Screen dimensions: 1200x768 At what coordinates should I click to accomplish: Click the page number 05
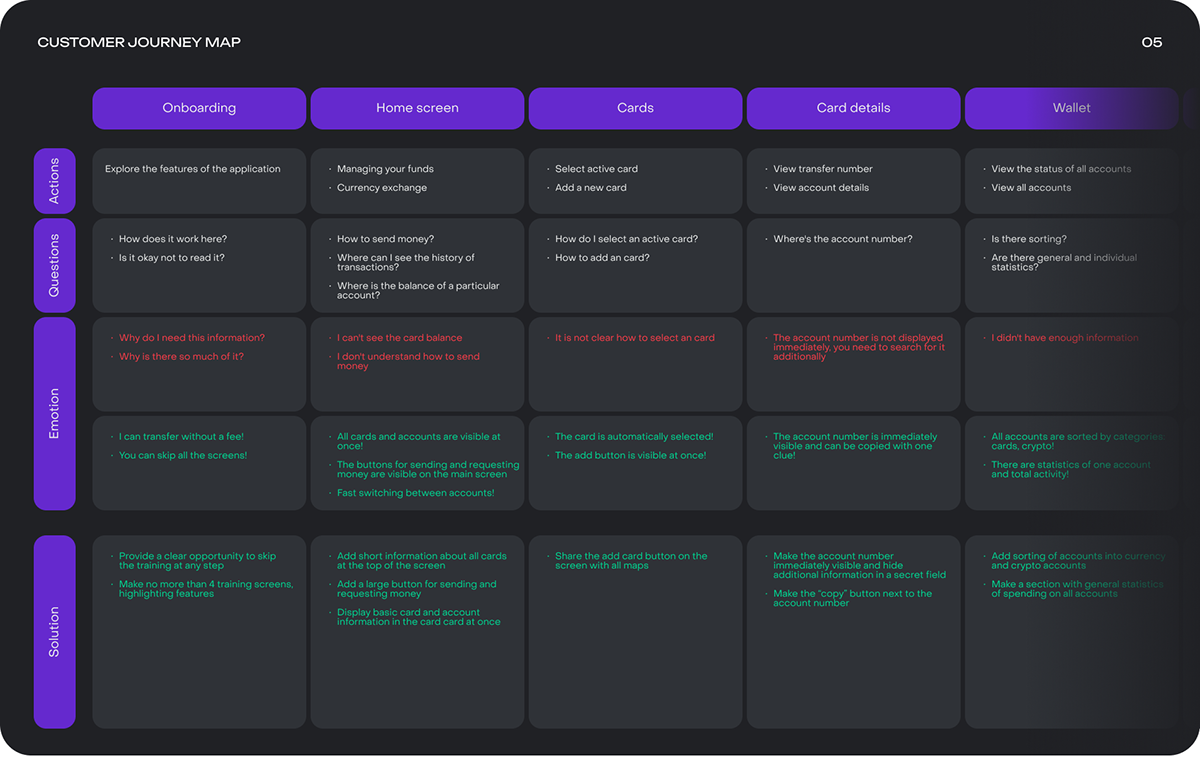point(1151,42)
